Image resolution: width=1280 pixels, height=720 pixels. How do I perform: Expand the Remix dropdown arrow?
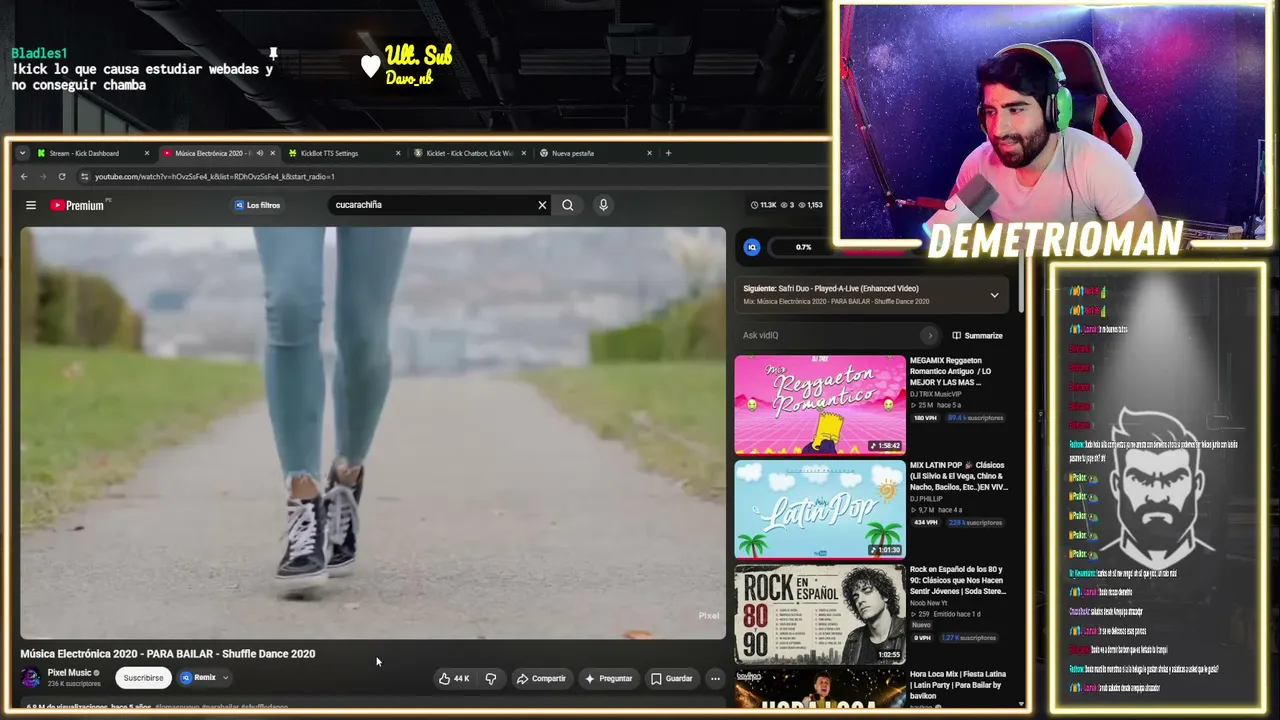[x=226, y=678]
